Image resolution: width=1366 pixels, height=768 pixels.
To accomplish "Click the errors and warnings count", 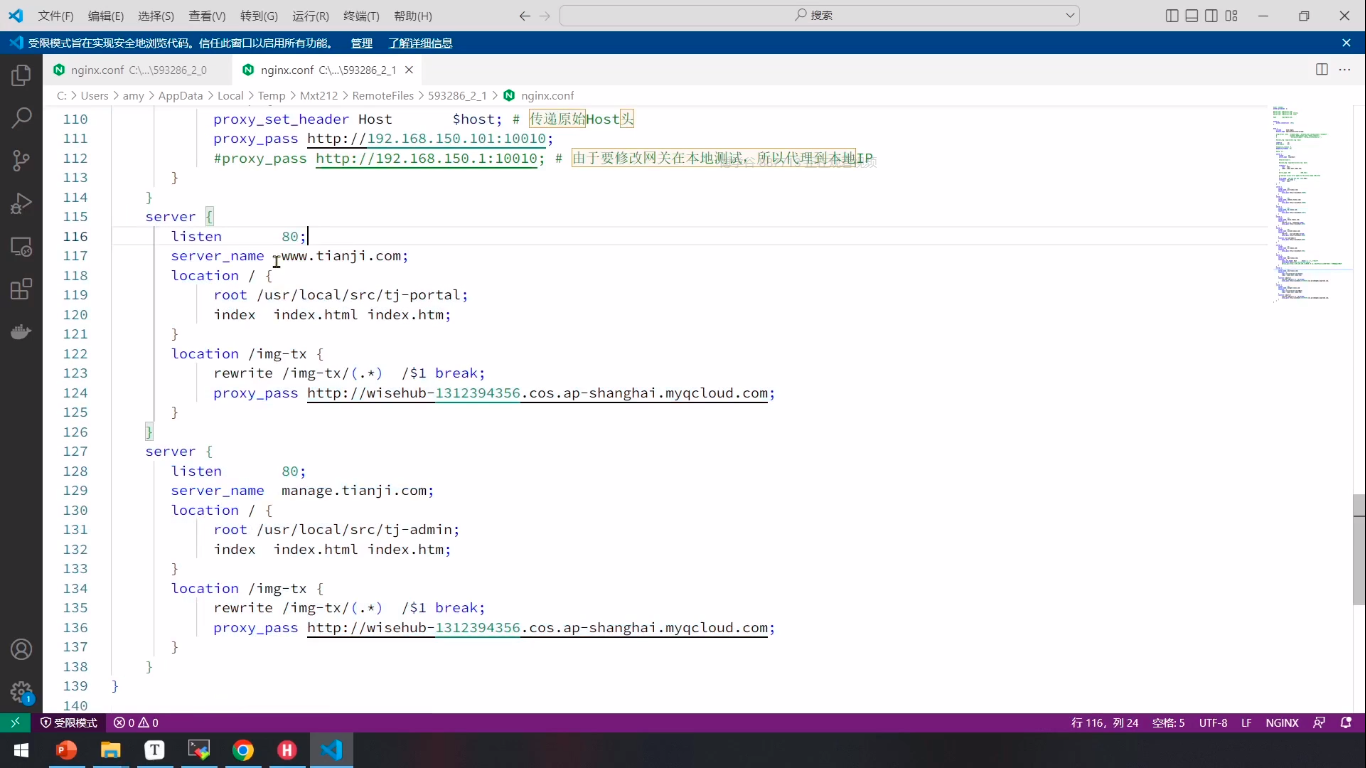I will [x=136, y=723].
